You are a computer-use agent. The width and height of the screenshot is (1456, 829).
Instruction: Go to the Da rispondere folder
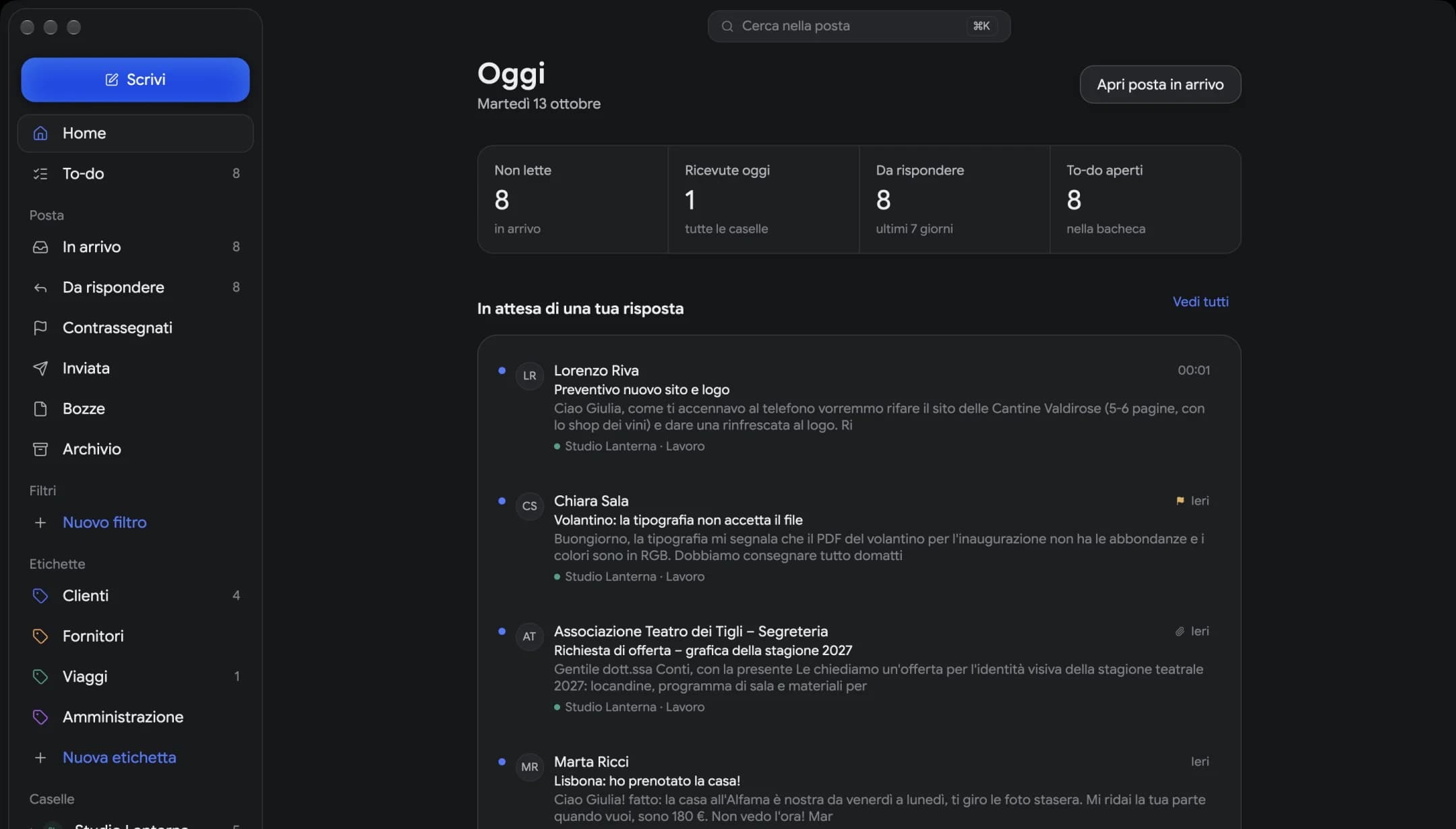point(135,287)
